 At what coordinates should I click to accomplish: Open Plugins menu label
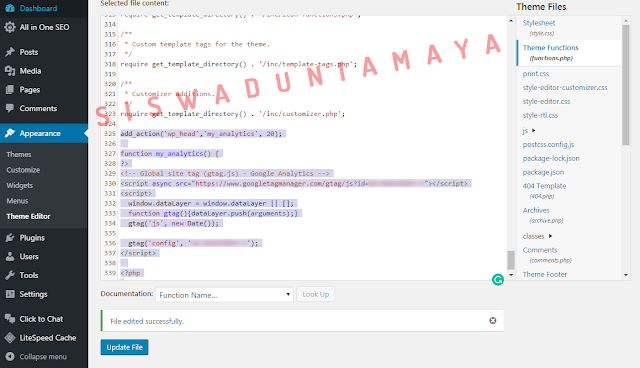click(32, 238)
